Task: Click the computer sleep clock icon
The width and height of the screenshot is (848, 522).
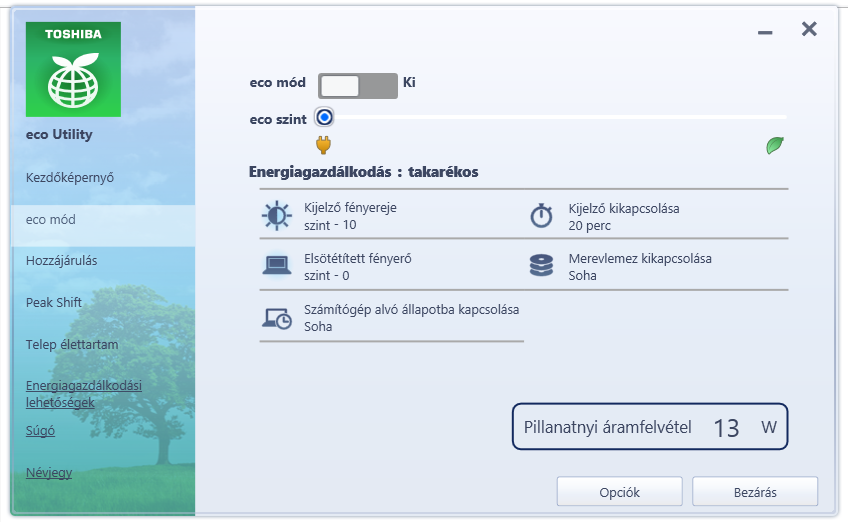Action: tap(277, 317)
